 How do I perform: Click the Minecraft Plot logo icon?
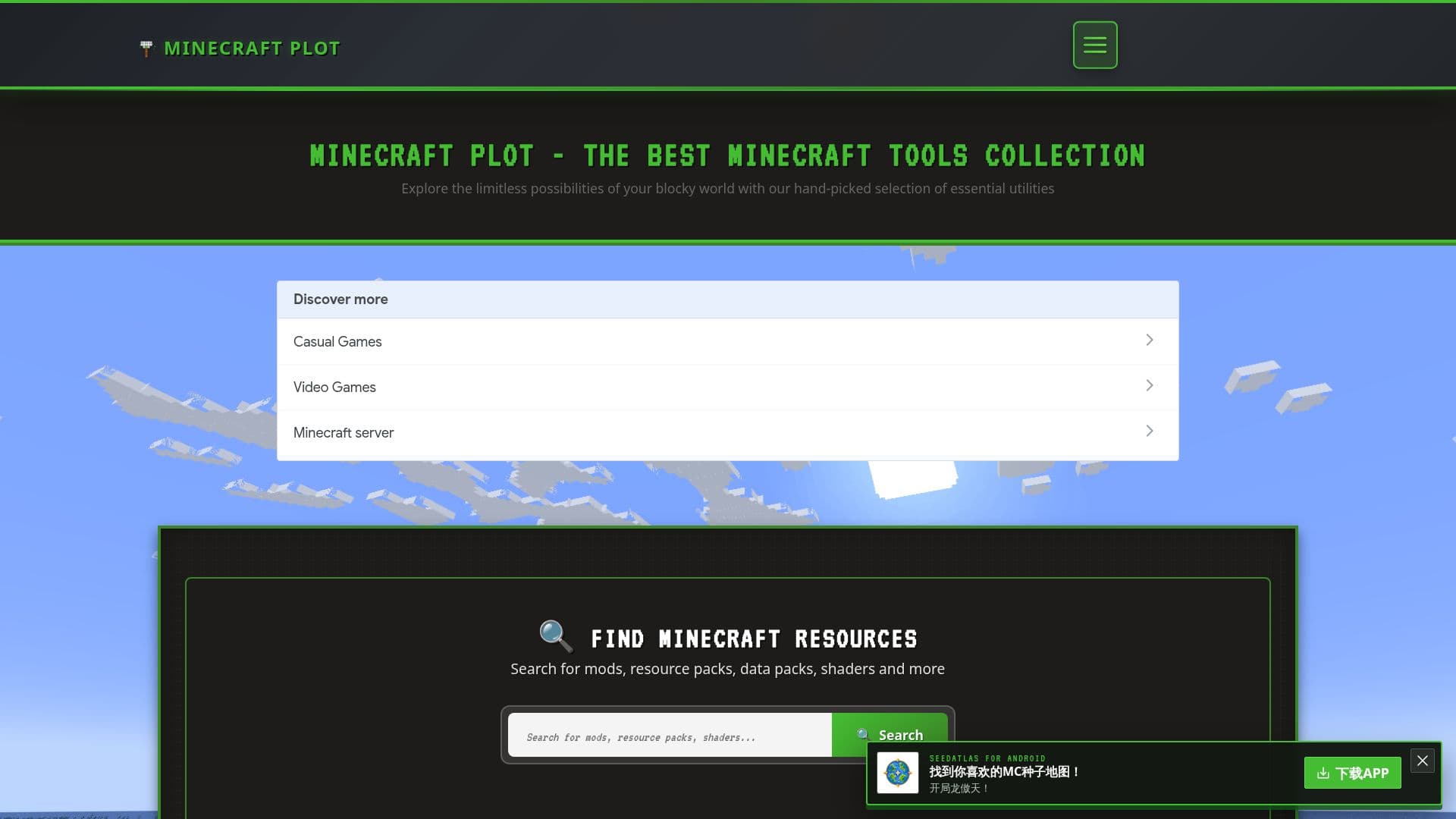pyautogui.click(x=146, y=49)
